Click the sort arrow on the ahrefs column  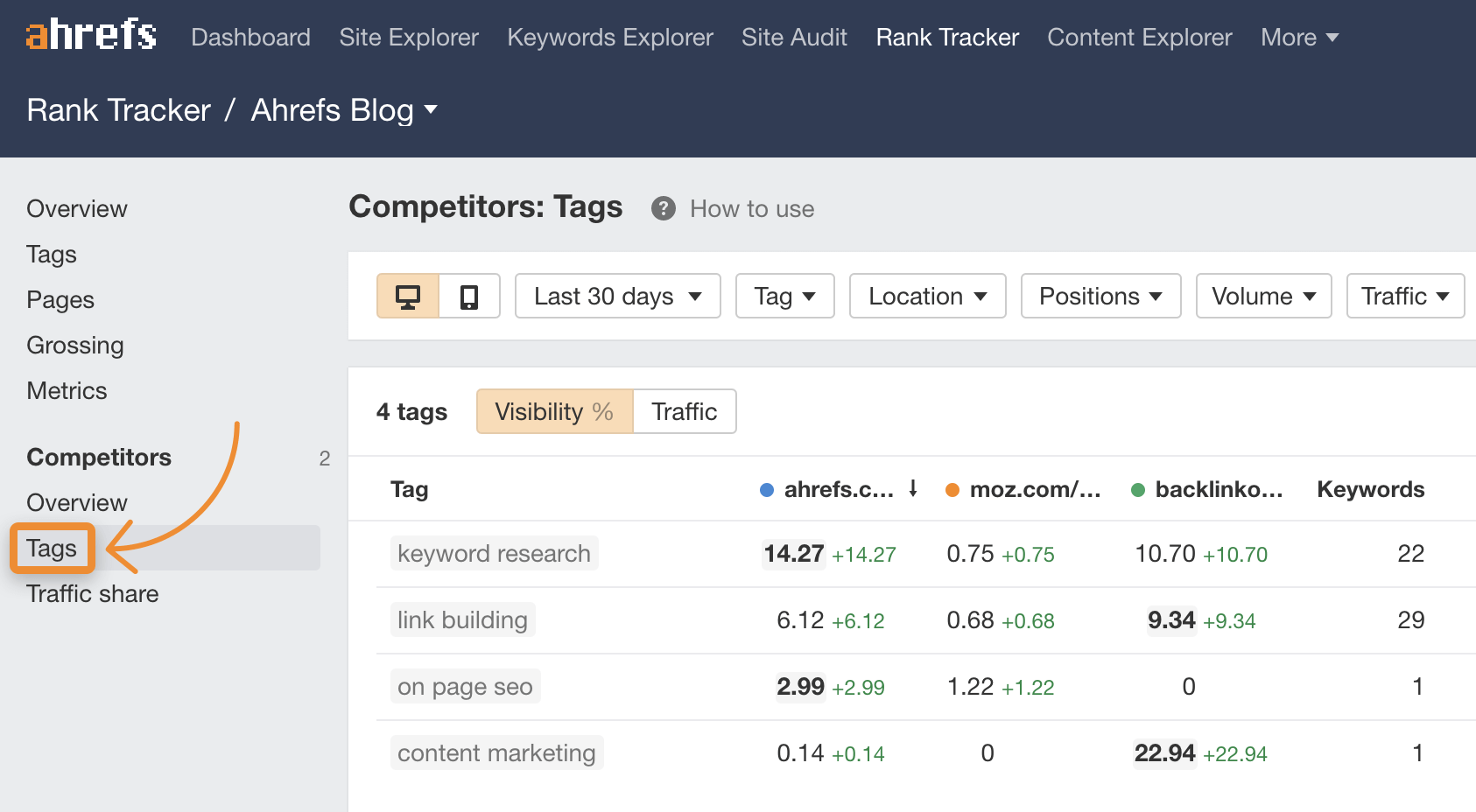point(913,489)
